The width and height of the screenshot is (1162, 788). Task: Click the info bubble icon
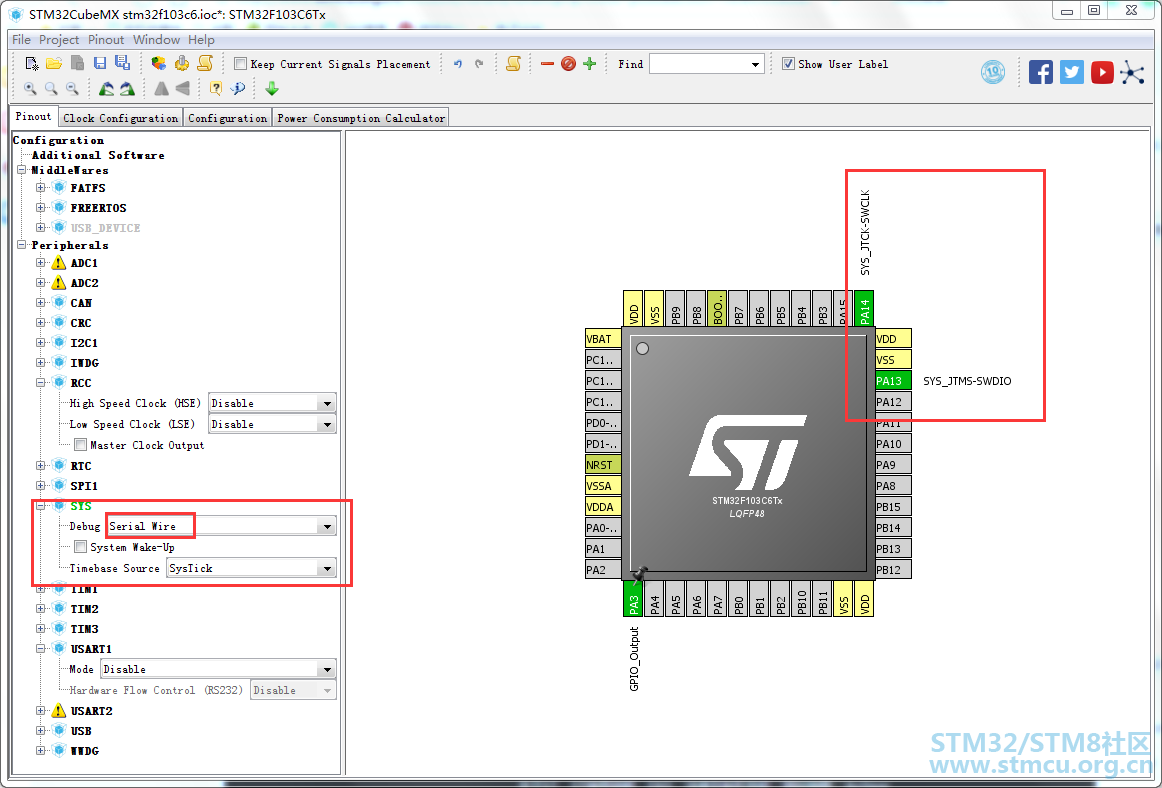click(238, 89)
